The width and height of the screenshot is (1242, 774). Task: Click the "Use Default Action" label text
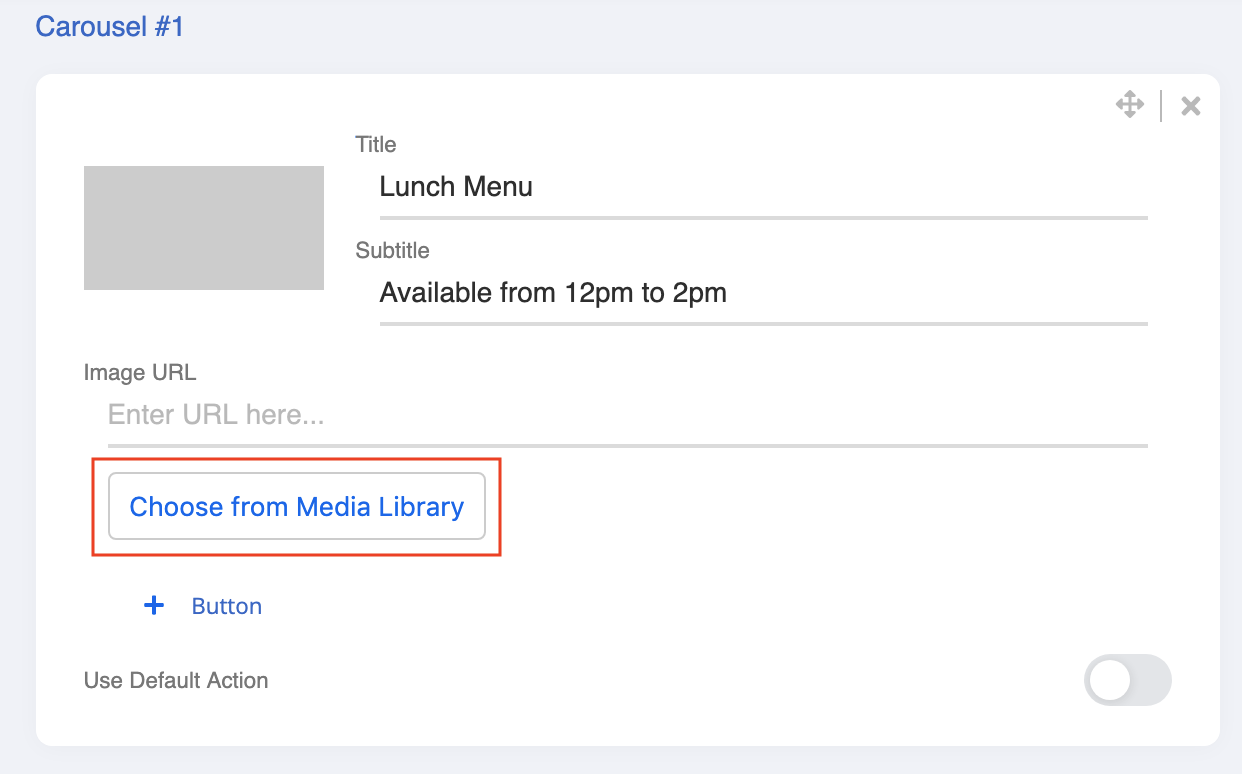[176, 681]
